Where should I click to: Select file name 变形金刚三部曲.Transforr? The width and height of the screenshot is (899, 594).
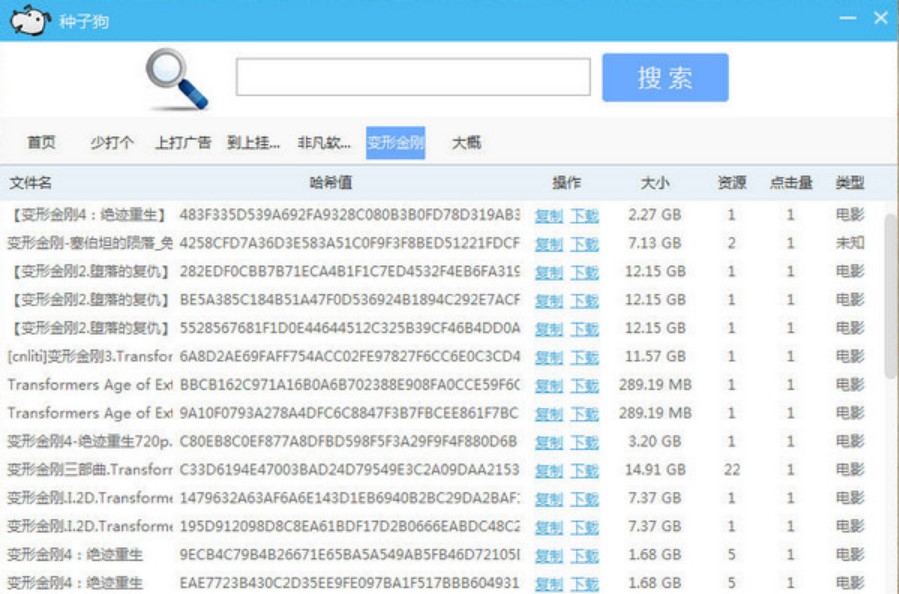pos(89,470)
